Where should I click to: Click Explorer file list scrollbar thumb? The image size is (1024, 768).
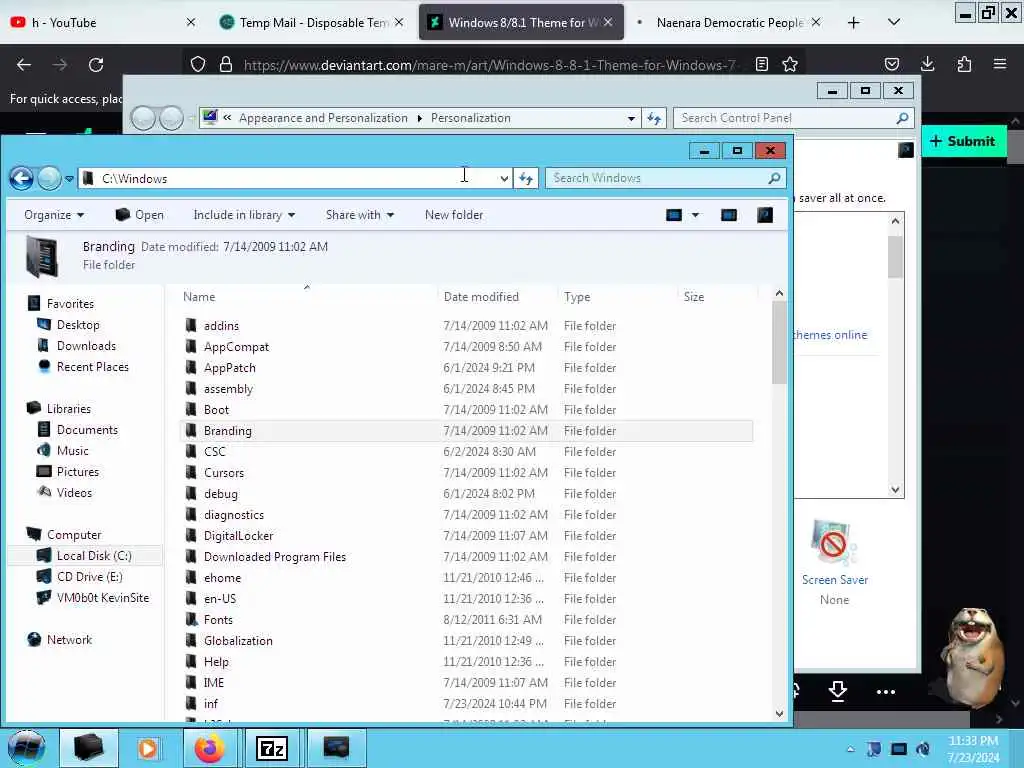(x=778, y=344)
